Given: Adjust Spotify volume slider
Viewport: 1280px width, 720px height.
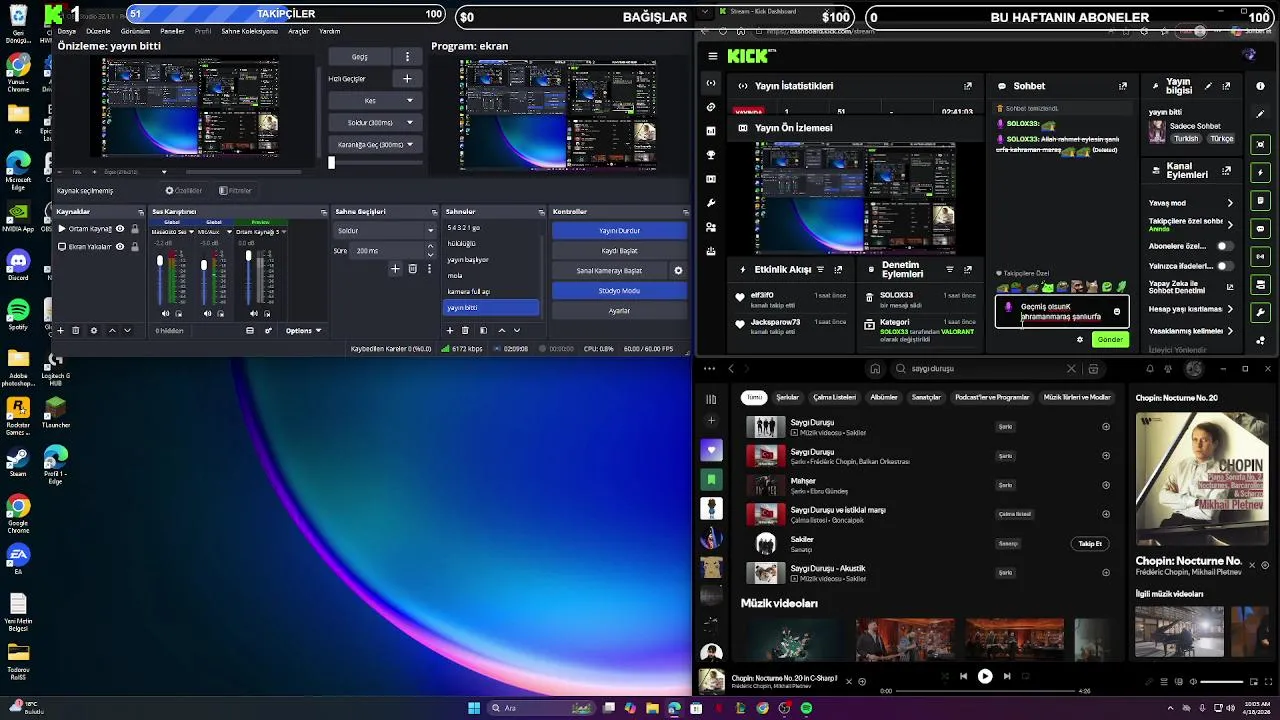Looking at the screenshot, I should click(1221, 682).
